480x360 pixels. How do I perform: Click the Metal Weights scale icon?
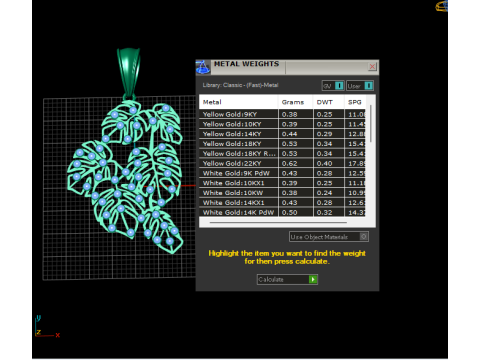pos(203,67)
